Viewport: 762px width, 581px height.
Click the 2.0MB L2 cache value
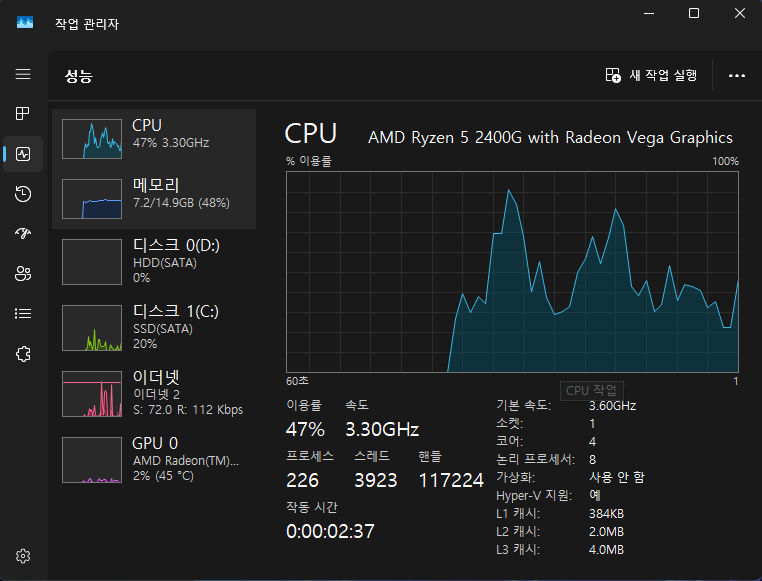[x=606, y=531]
